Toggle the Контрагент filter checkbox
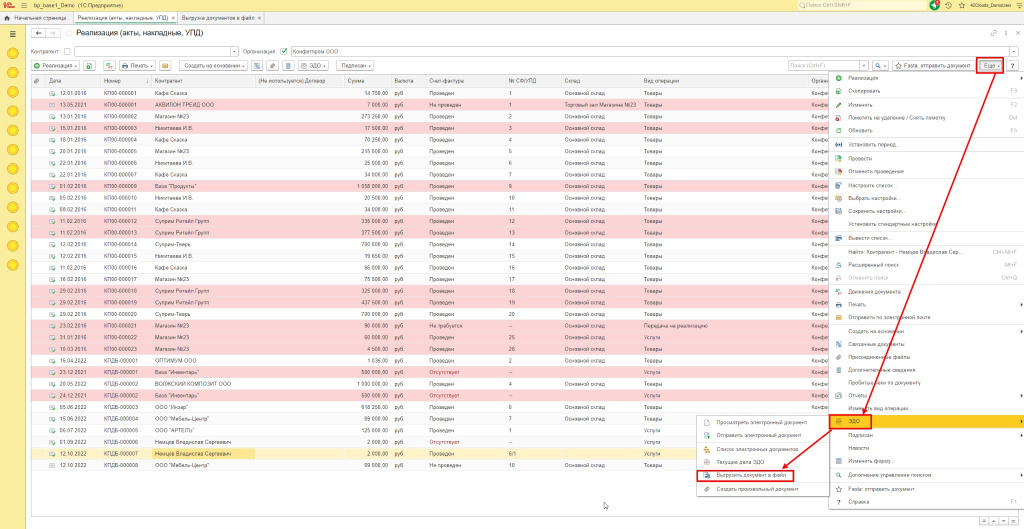Screen dimensions: 1024x529 (67, 51)
